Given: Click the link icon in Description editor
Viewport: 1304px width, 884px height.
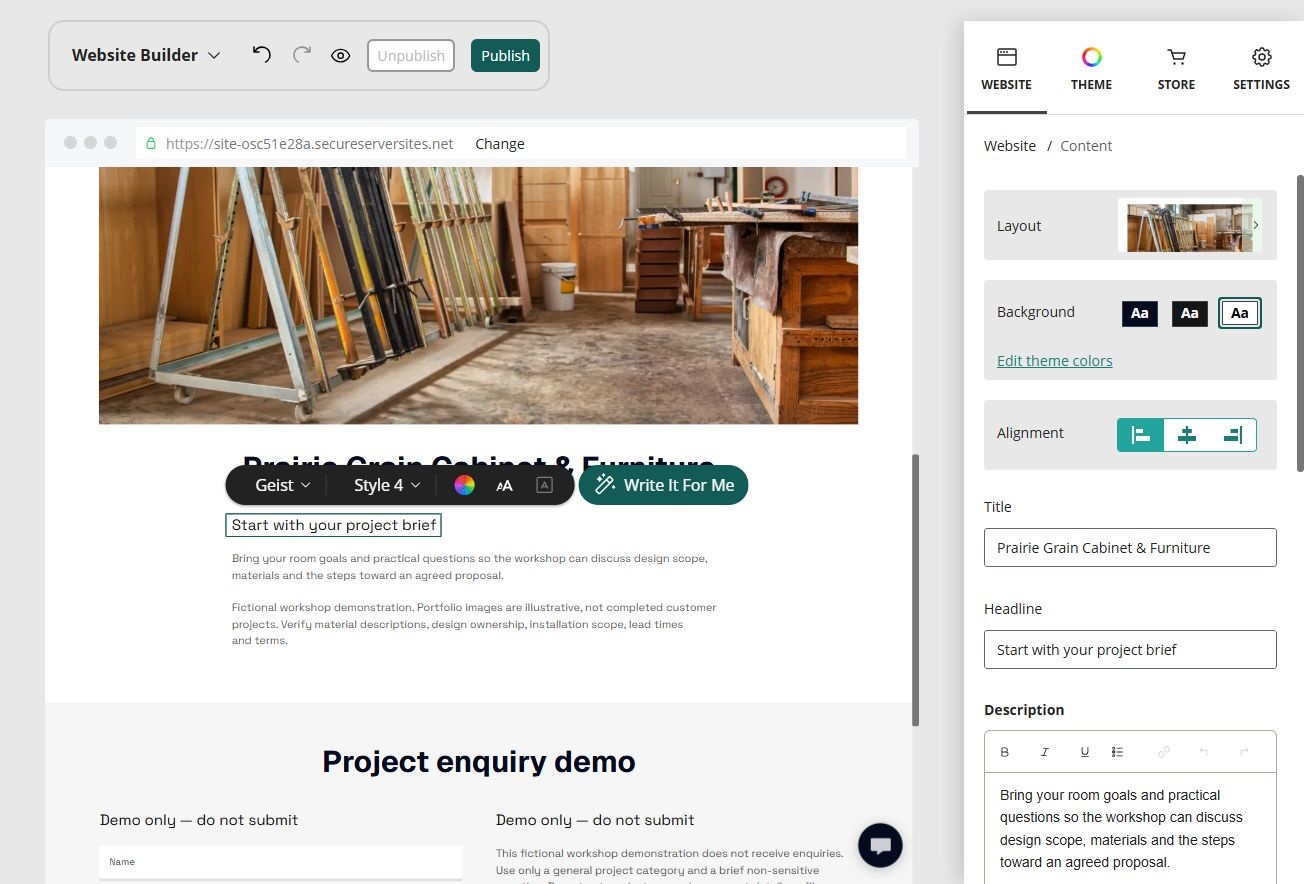Looking at the screenshot, I should [x=1164, y=752].
